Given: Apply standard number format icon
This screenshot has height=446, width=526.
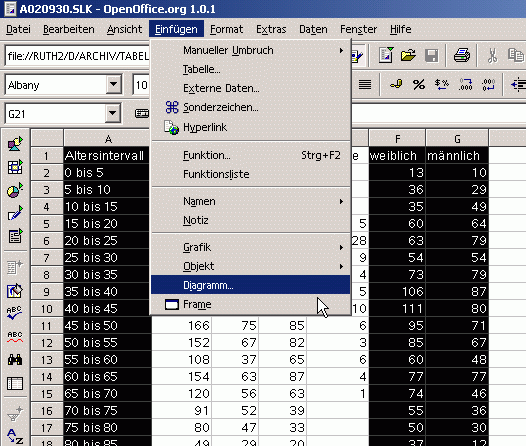Looking at the screenshot, I should [x=442, y=84].
